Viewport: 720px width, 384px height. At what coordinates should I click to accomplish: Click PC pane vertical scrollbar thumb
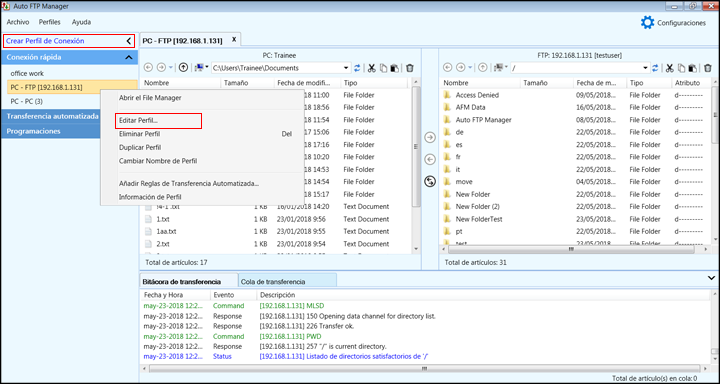pyautogui.click(x=416, y=146)
